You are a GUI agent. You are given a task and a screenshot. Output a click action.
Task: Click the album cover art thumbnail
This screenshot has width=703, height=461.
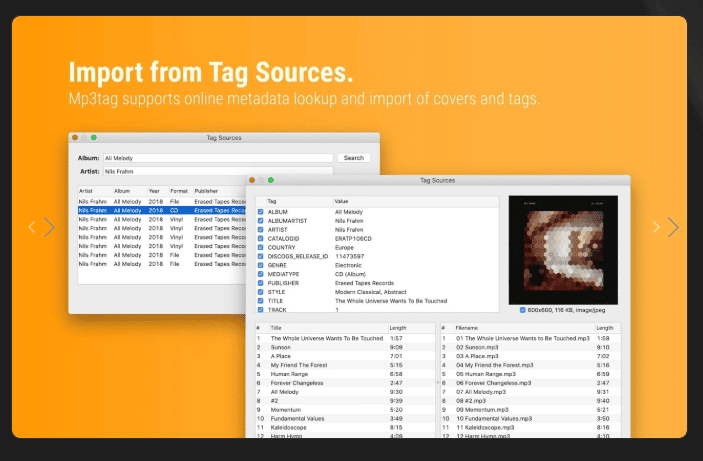(x=563, y=250)
